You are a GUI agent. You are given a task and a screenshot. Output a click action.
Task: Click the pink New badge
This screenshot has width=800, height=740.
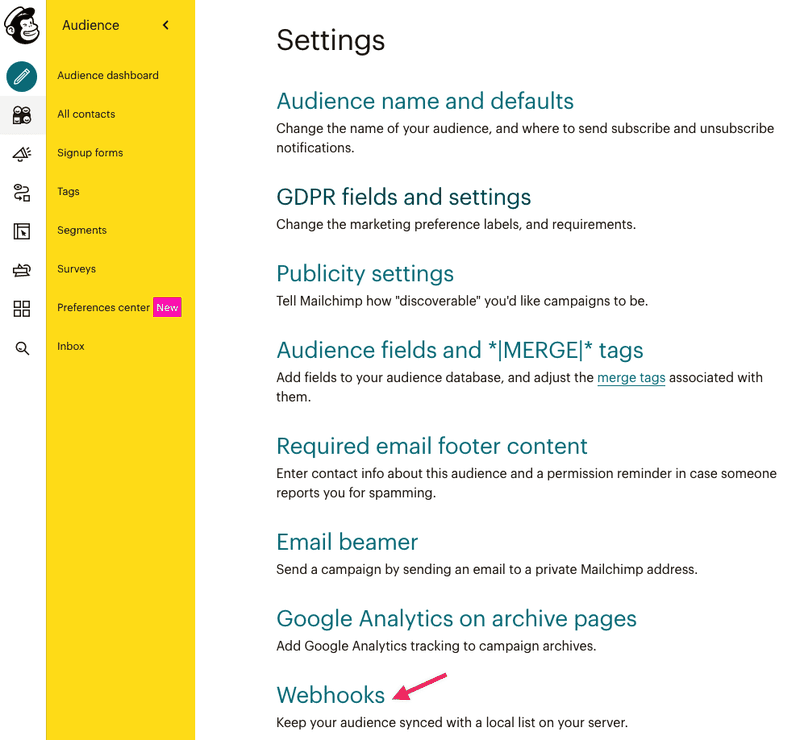pos(167,307)
